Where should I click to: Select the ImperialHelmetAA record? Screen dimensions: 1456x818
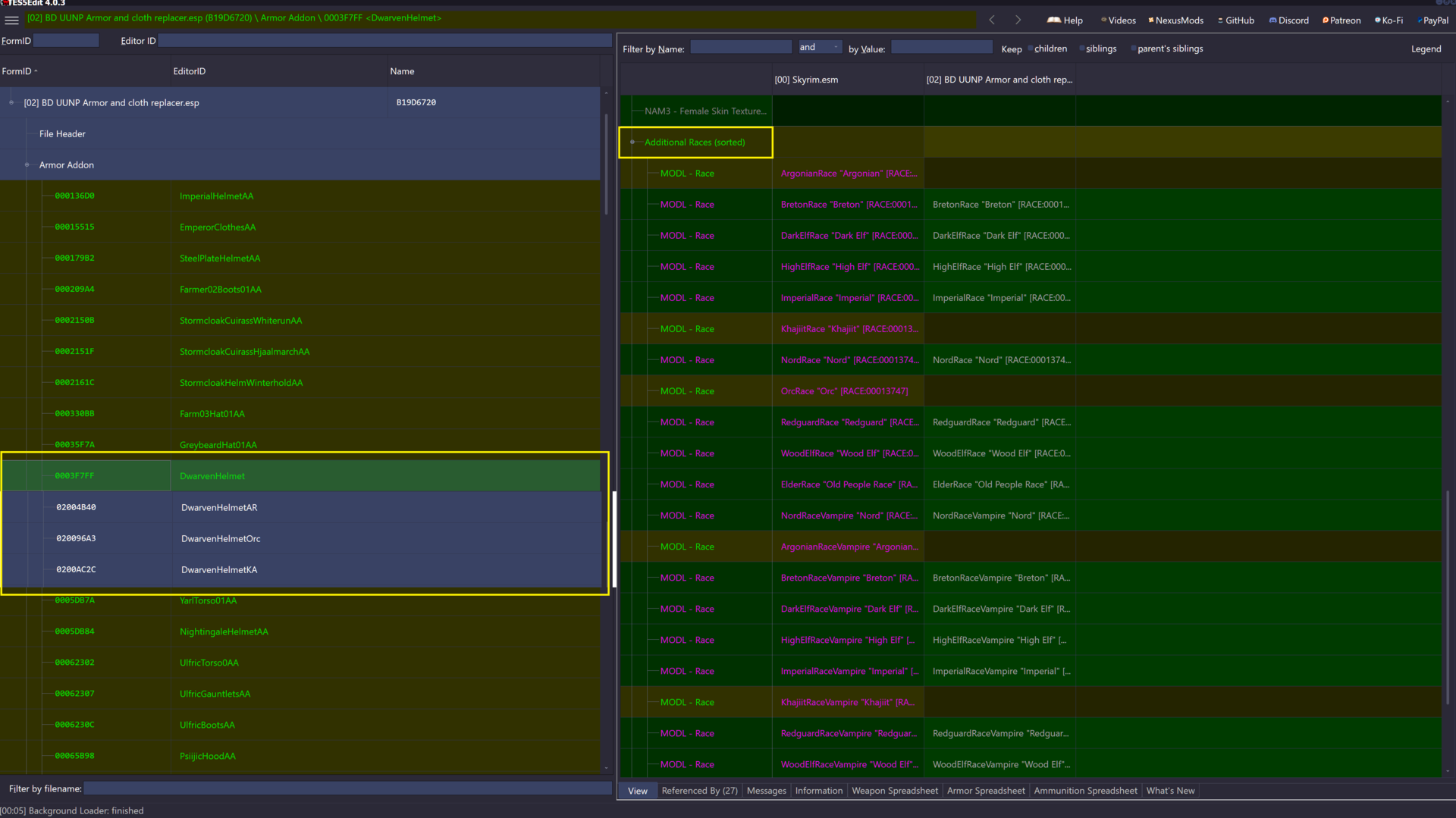300,196
